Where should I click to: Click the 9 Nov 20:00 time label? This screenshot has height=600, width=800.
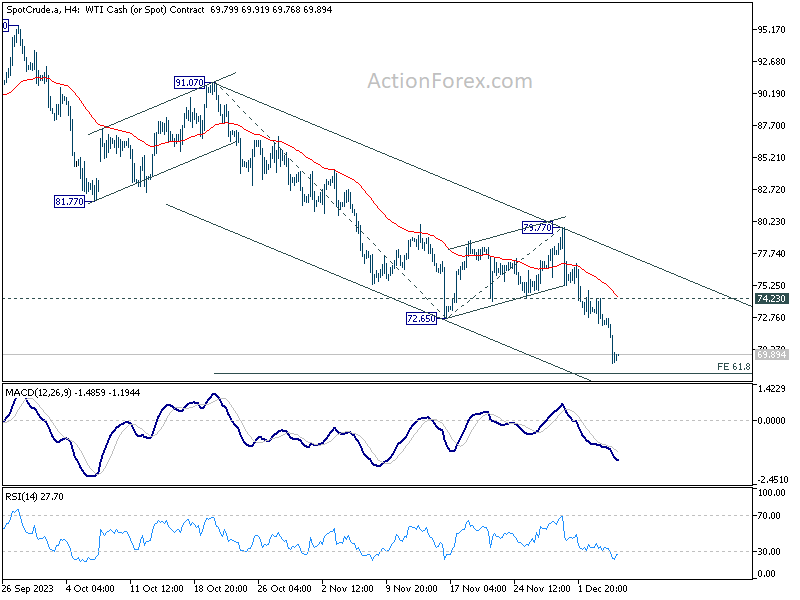pos(413,588)
